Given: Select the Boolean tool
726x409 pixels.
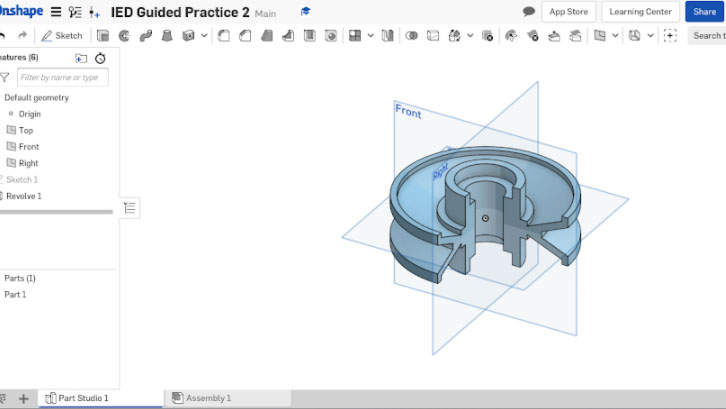Looking at the screenshot, I should coord(411,36).
